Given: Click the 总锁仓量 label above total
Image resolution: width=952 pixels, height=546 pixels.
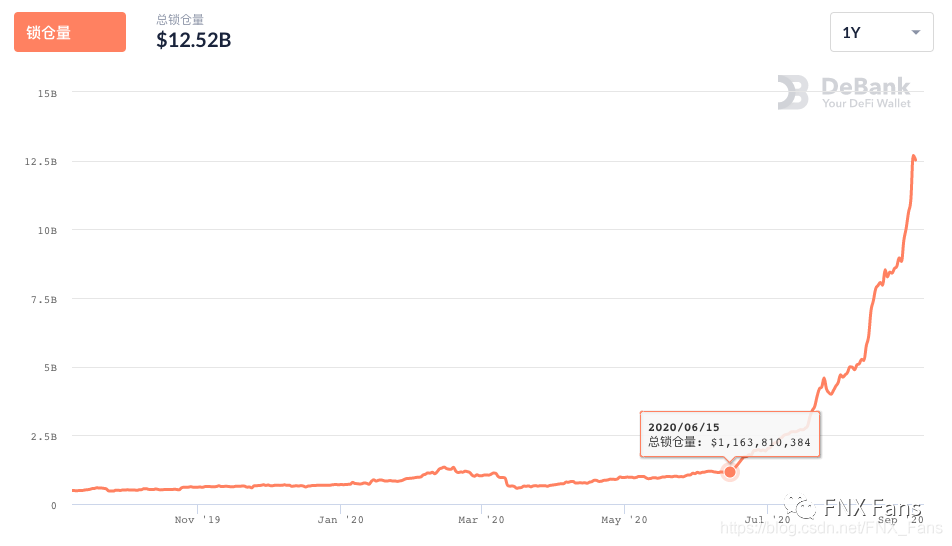Looking at the screenshot, I should click(180, 19).
